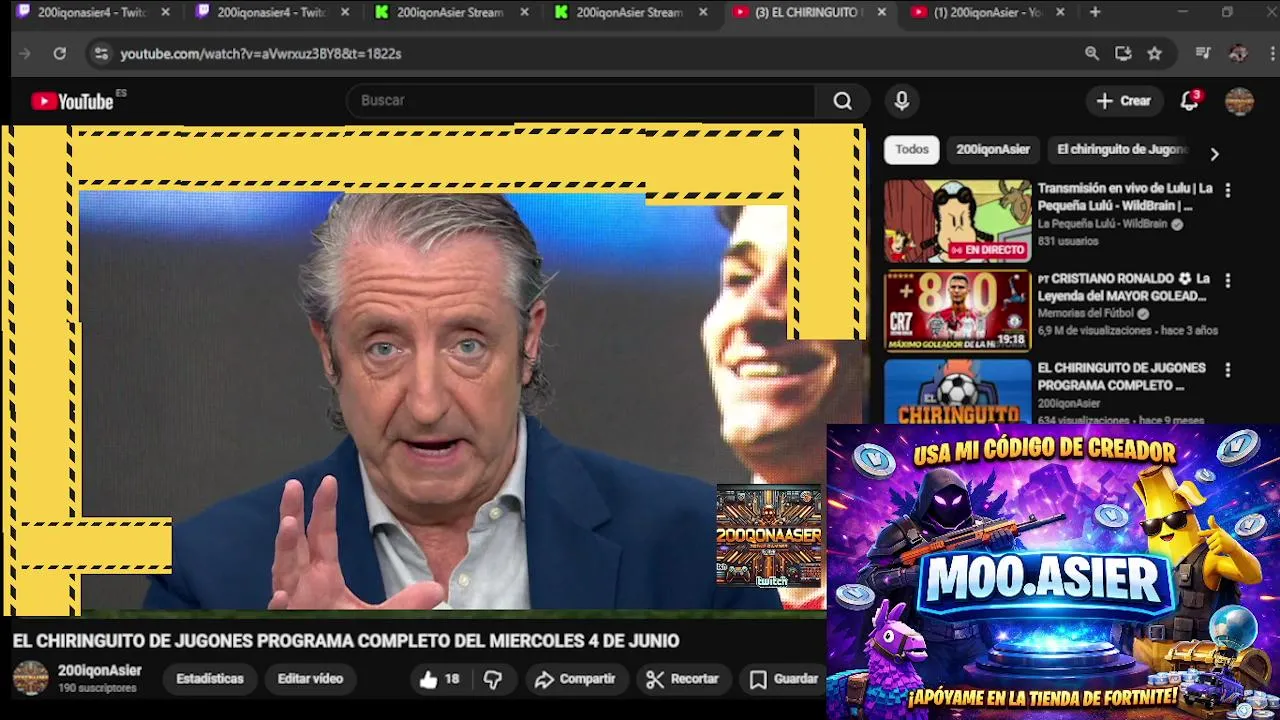Click the youtube.com URL in the address bar

click(261, 54)
